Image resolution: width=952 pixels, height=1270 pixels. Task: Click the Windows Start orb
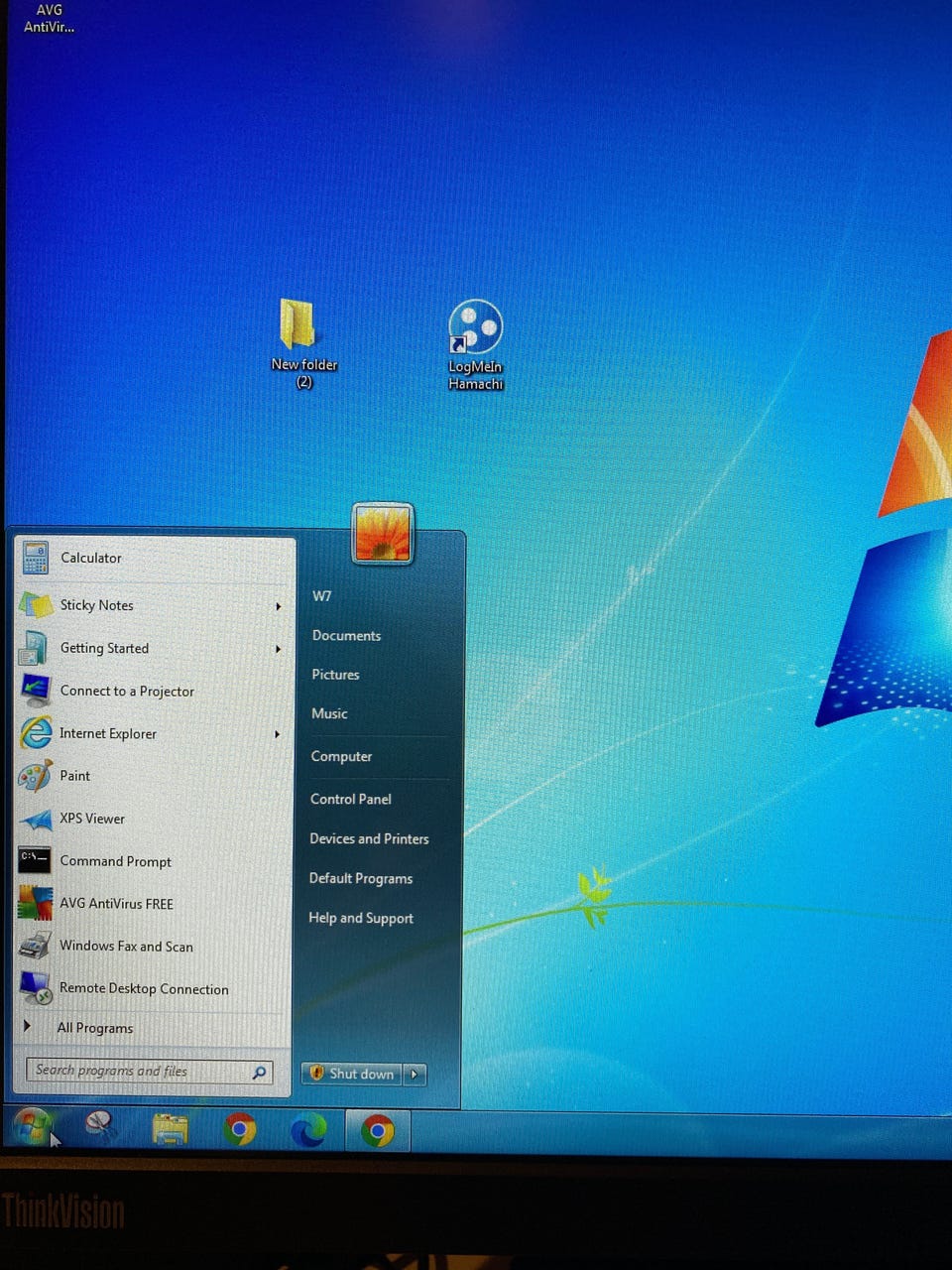click(x=32, y=1129)
